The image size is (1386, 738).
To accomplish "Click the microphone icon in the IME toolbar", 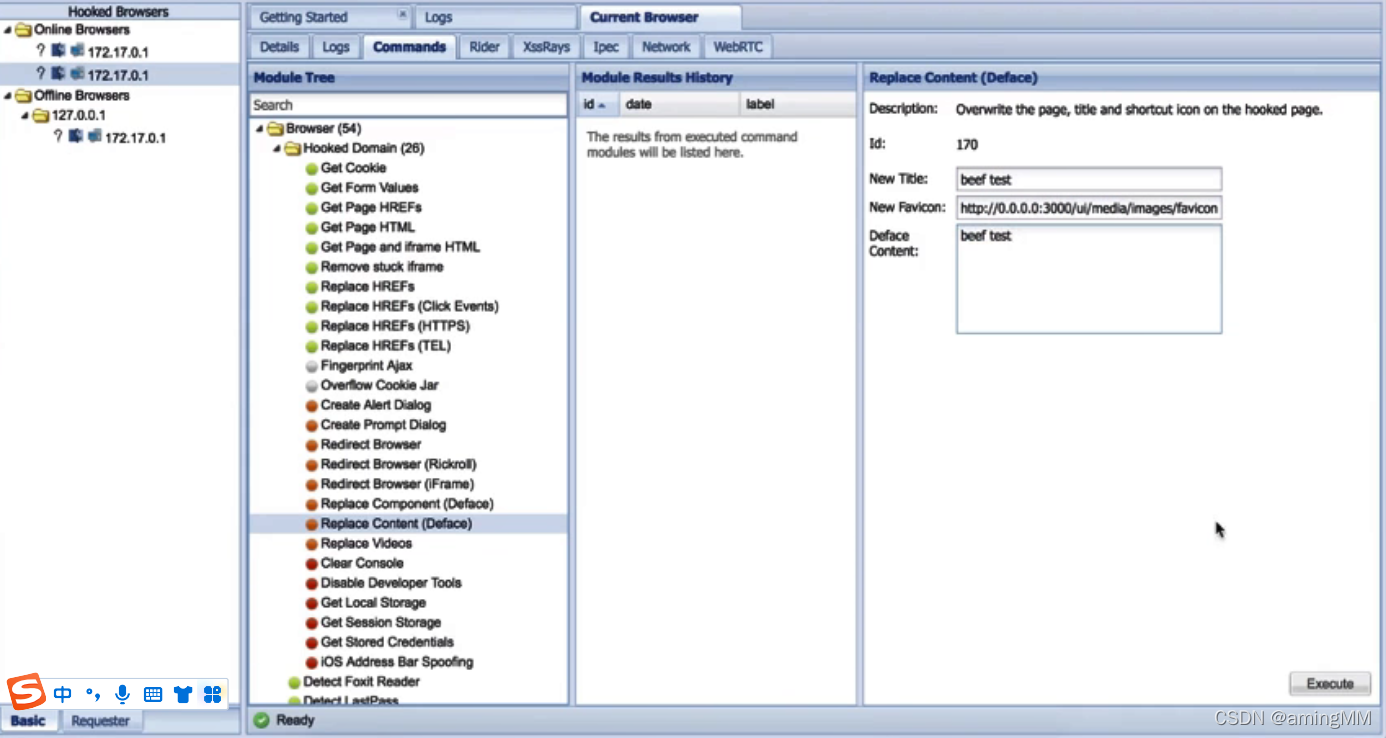I will click(122, 694).
